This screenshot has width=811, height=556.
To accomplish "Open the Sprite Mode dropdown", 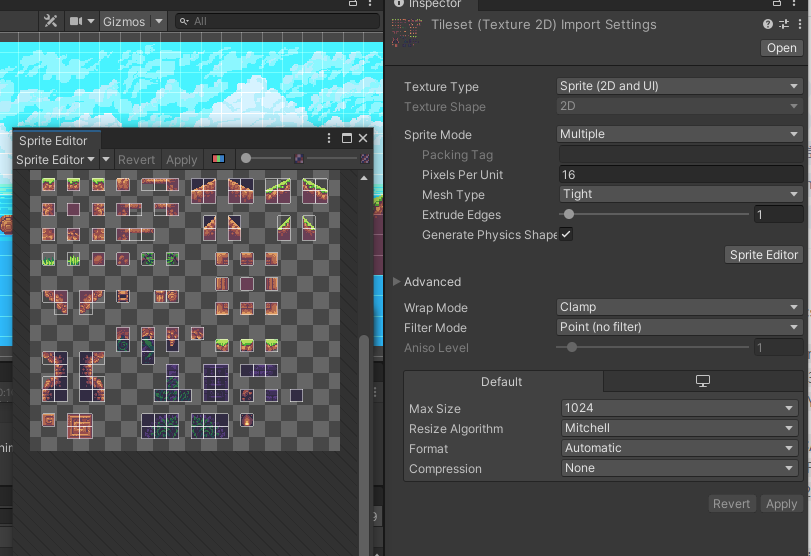I will tap(679, 134).
